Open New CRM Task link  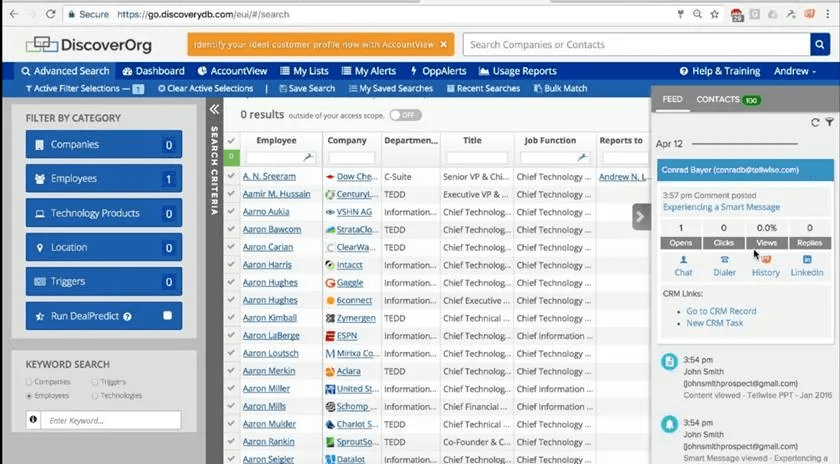point(715,323)
